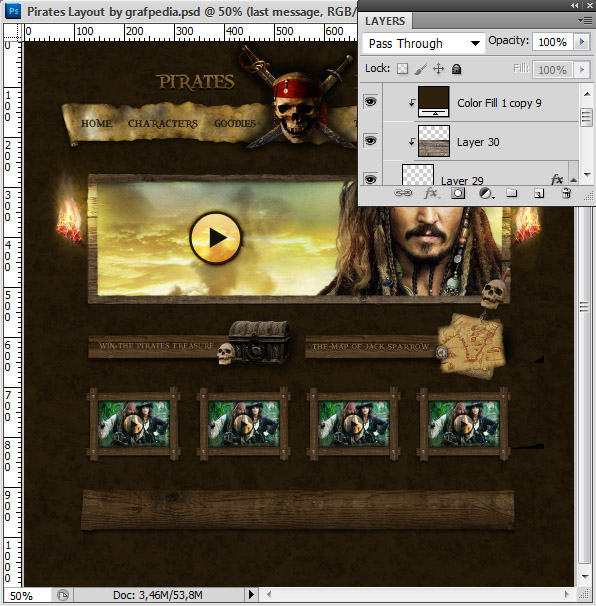Click Win The Pirates Treasure wooden banner
Image resolution: width=596 pixels, height=606 pixels.
[158, 346]
